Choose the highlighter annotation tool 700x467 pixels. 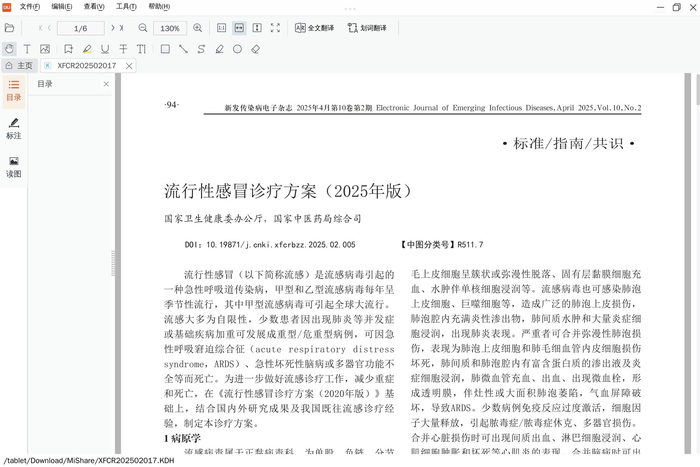[x=87, y=48]
